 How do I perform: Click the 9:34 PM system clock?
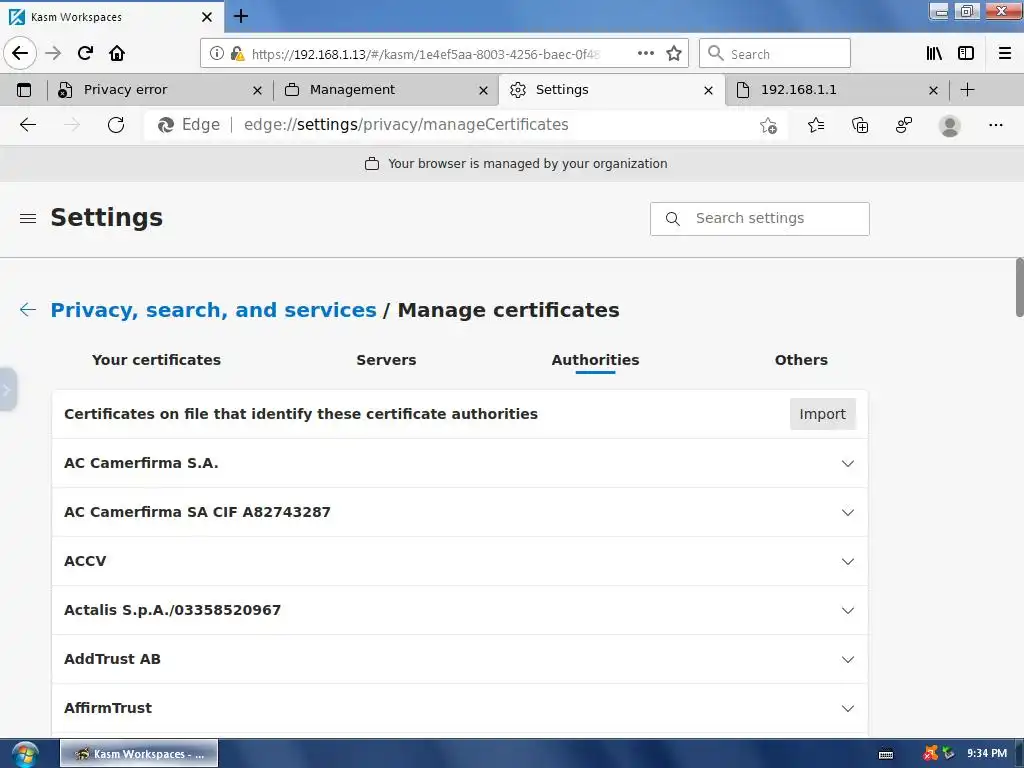987,754
